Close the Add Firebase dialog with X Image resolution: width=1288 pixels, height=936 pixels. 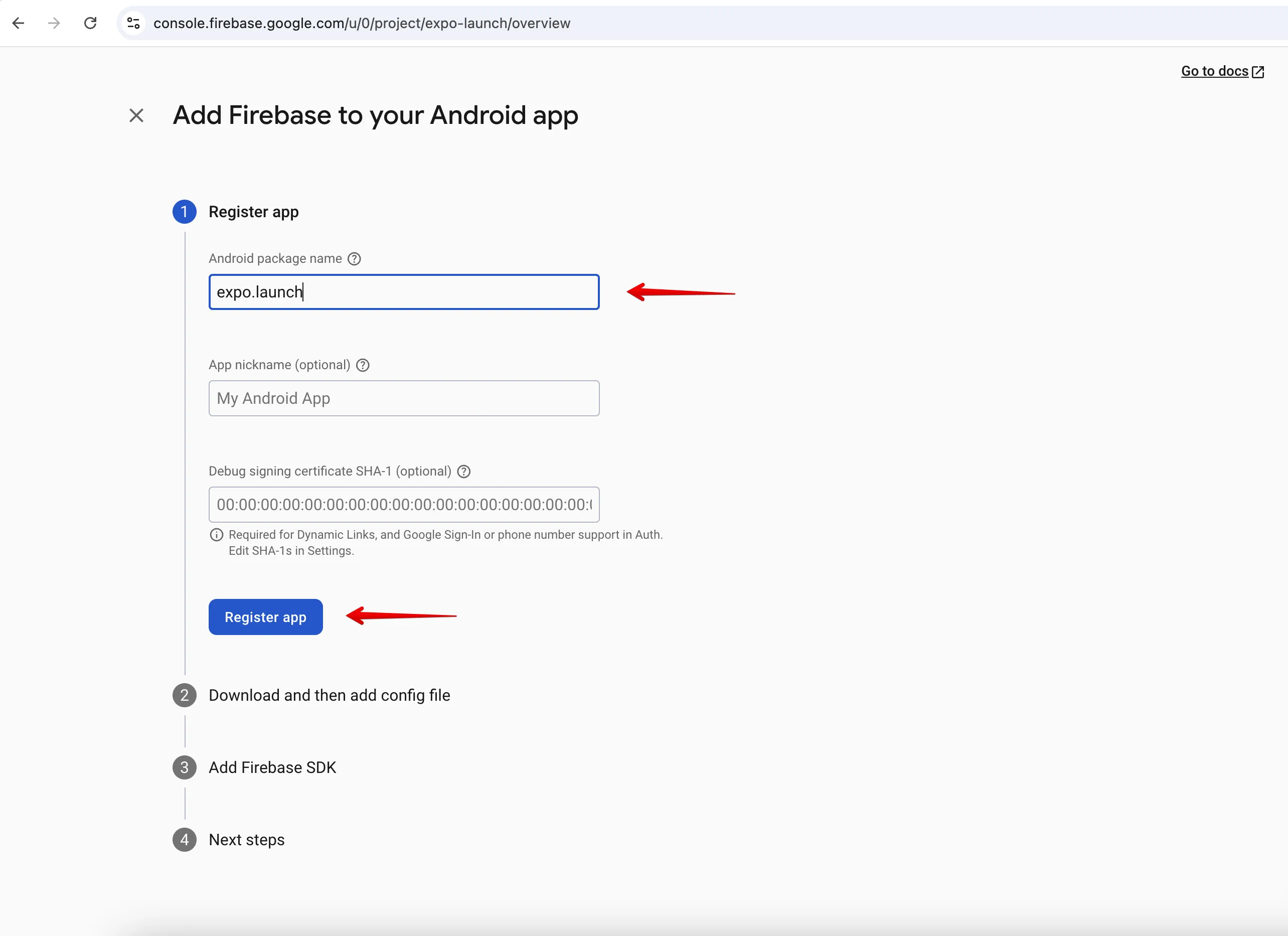(x=136, y=115)
